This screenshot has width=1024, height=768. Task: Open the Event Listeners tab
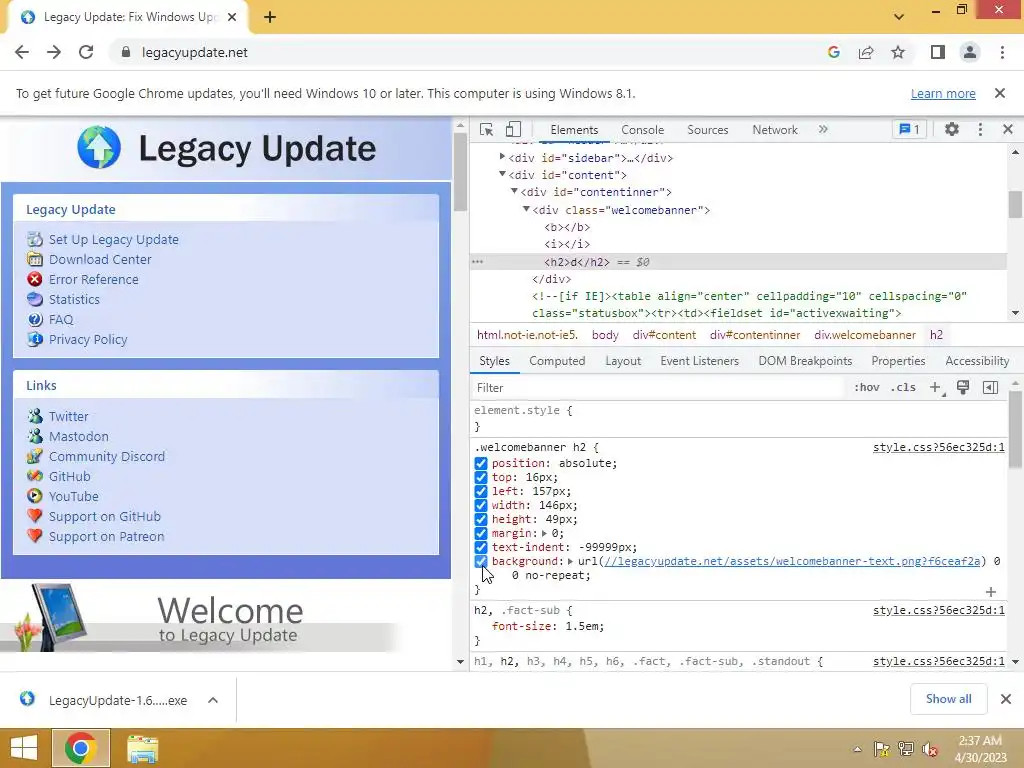(x=699, y=361)
